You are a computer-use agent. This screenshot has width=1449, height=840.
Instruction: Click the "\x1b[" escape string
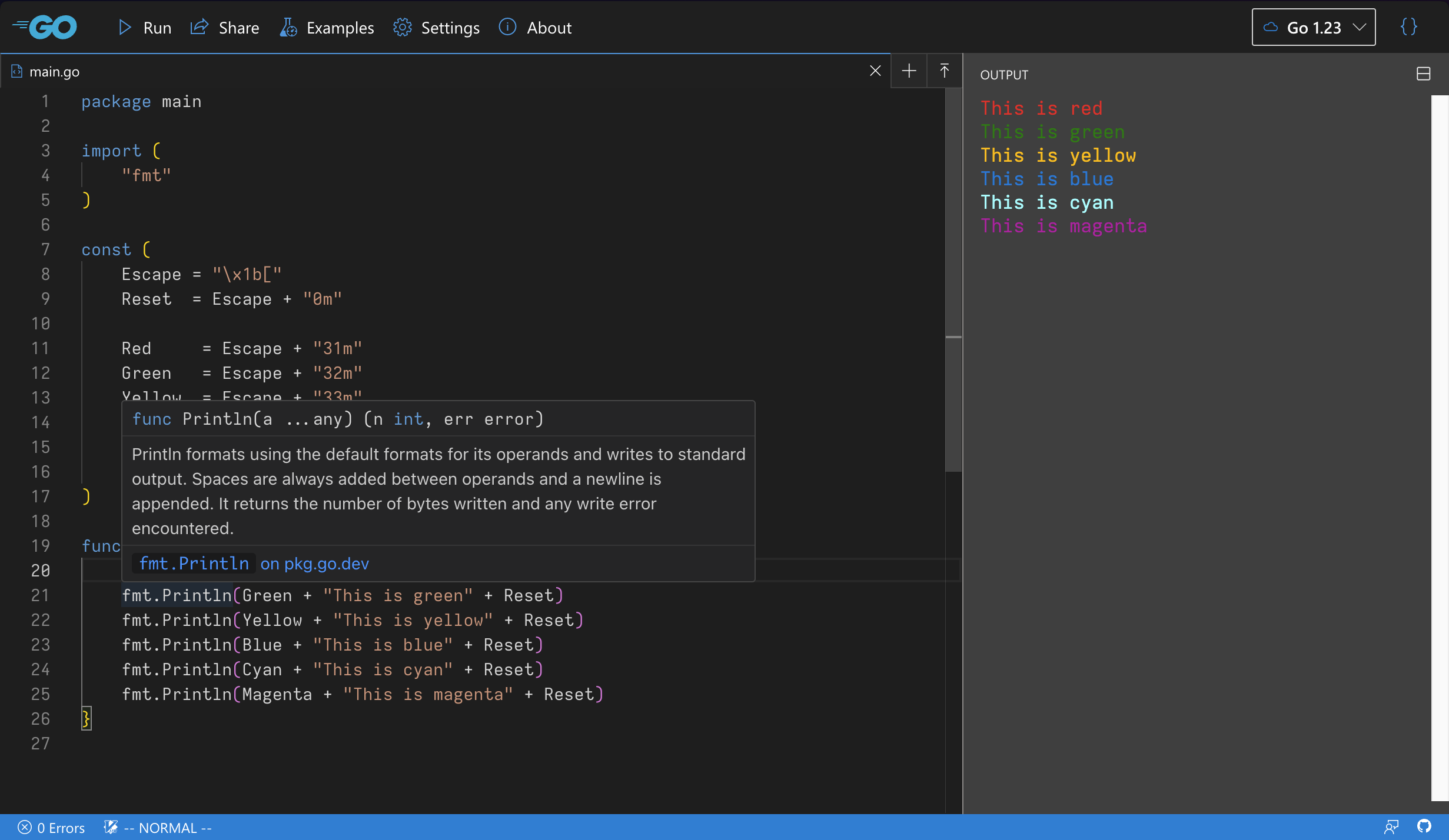pos(247,275)
